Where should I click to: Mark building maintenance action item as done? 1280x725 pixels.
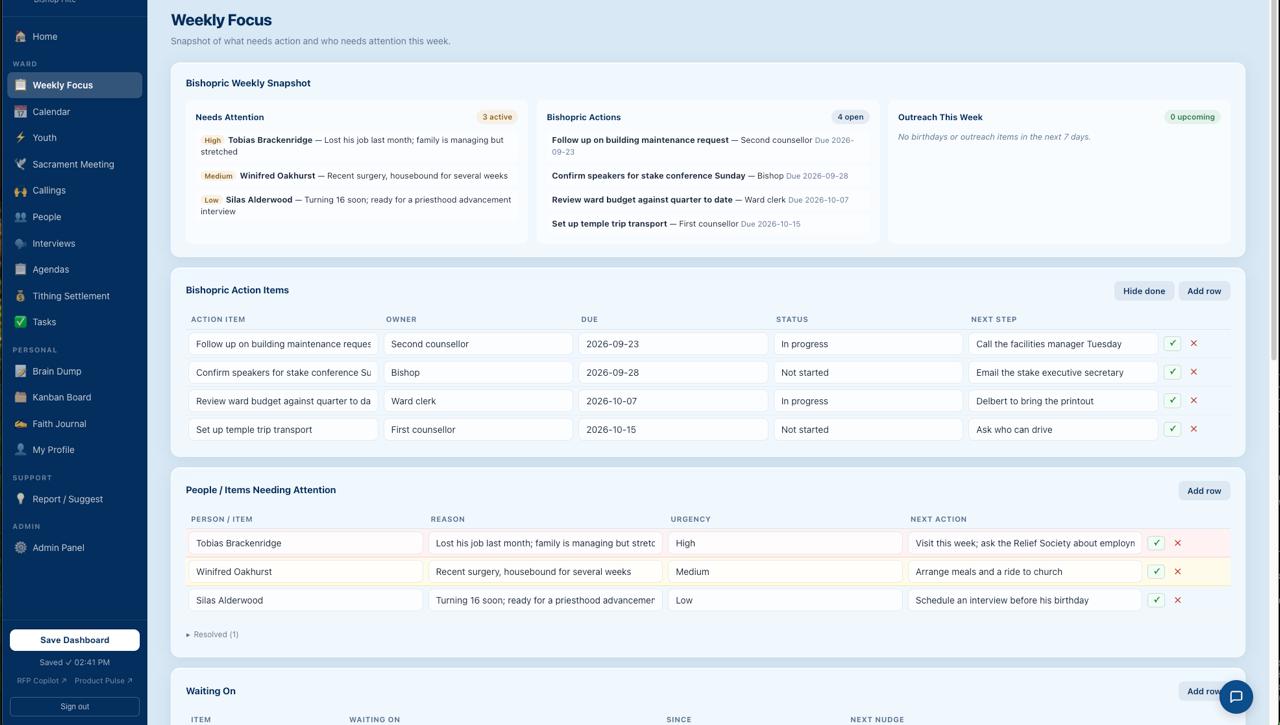click(1172, 344)
